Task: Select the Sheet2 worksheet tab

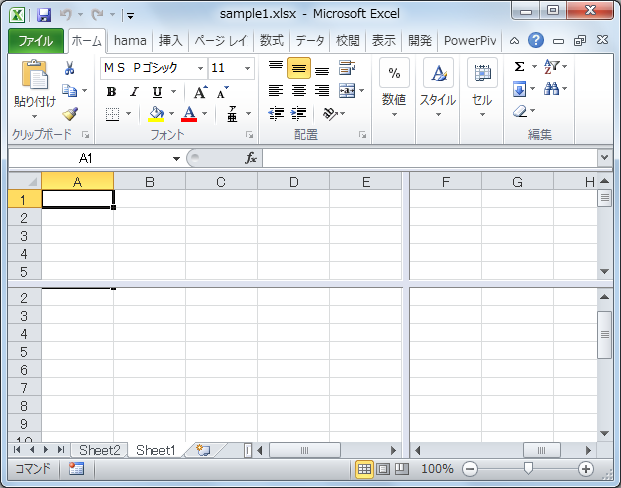Action: click(99, 450)
